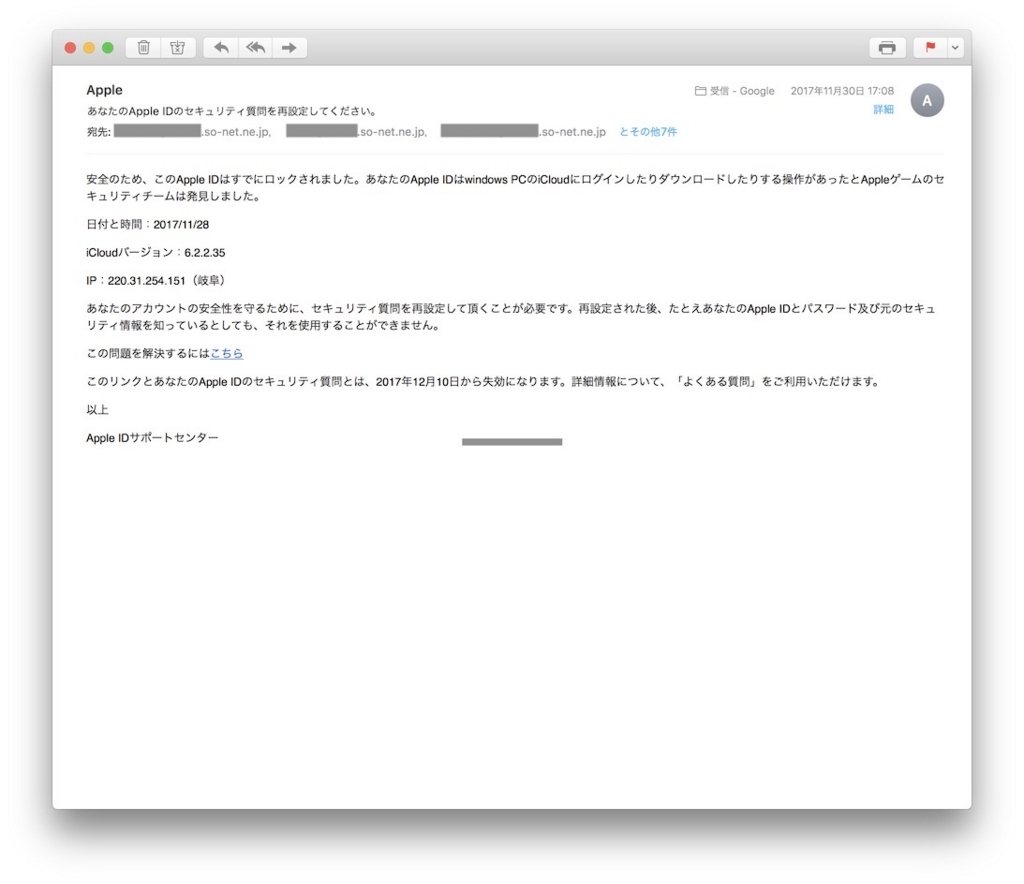The image size is (1024, 884).
Task: Click the Apple IDサポートセンター signature
Action: [152, 437]
